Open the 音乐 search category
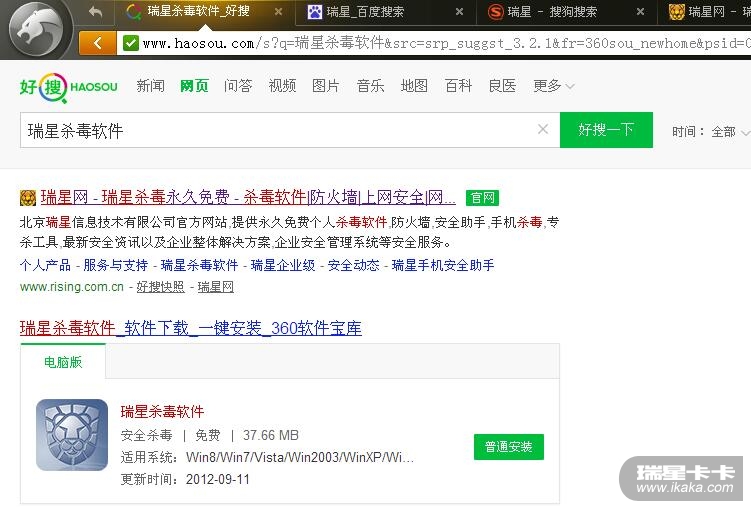 point(370,86)
